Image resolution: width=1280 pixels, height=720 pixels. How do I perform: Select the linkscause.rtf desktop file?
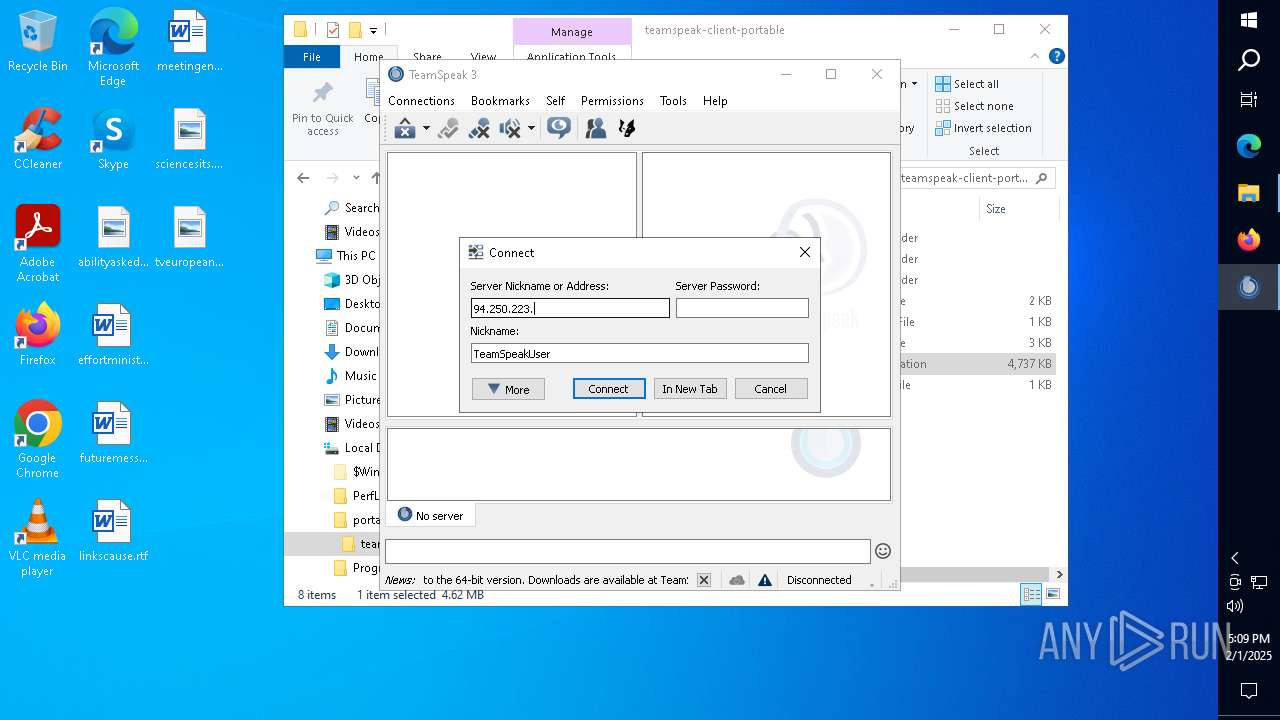coord(113,530)
